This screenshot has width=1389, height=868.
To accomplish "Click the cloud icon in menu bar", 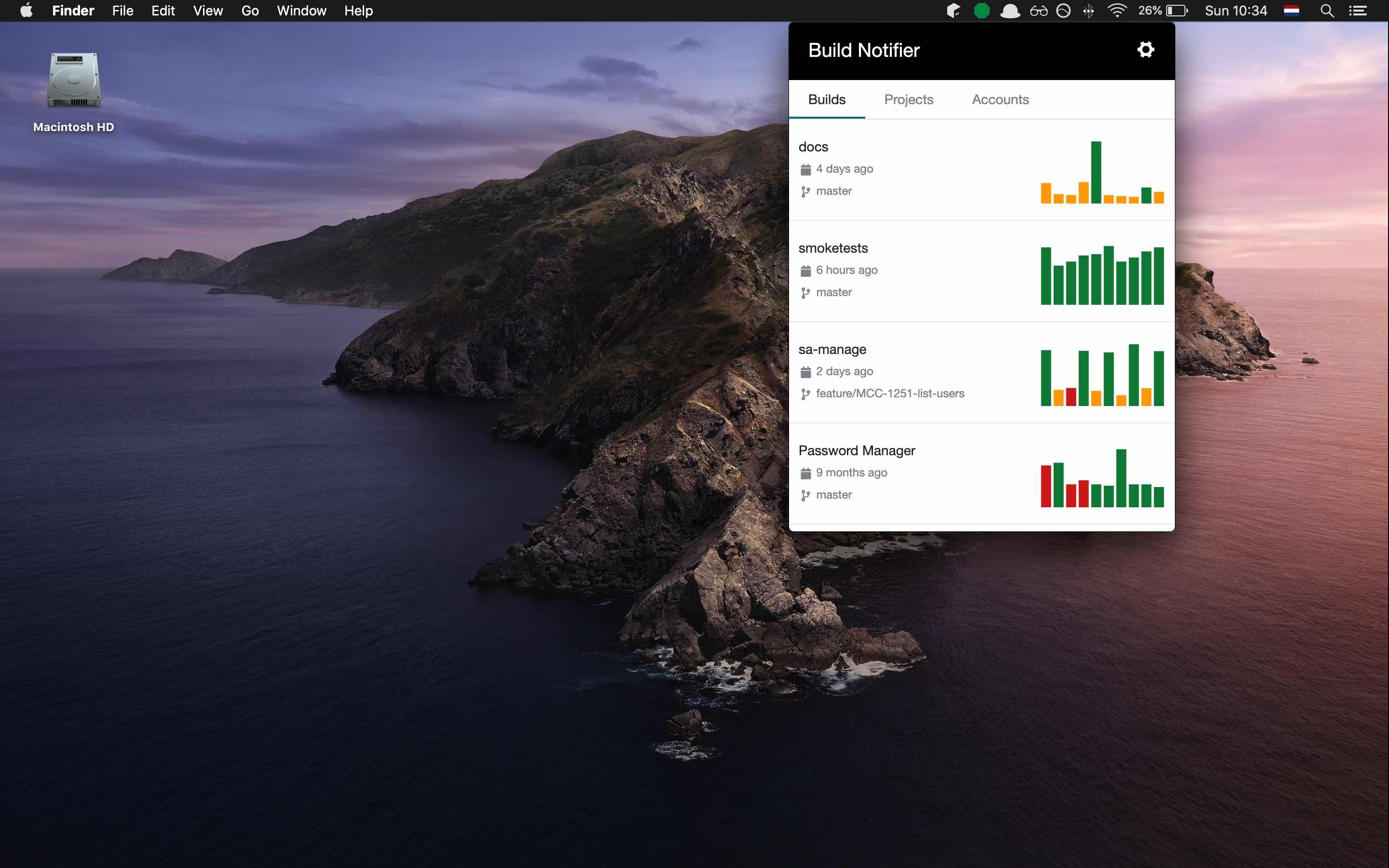I will [1010, 11].
